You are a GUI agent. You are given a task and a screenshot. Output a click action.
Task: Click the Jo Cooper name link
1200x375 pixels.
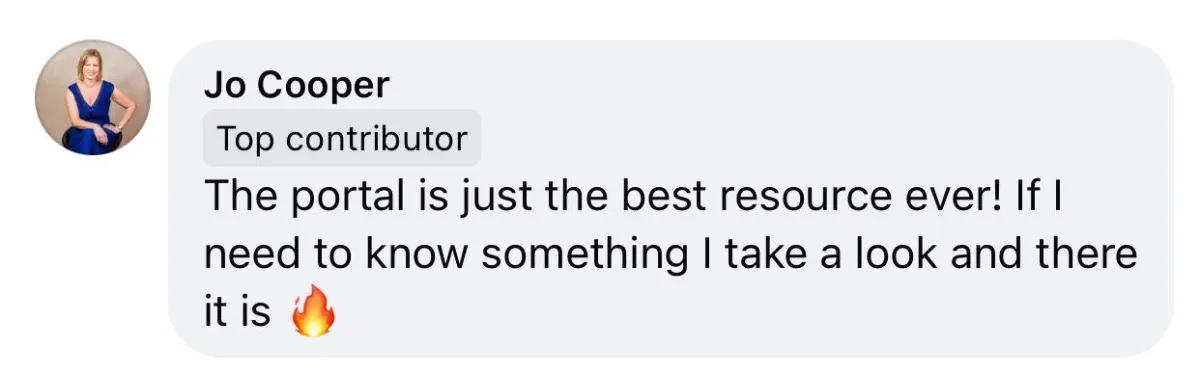[x=296, y=86]
